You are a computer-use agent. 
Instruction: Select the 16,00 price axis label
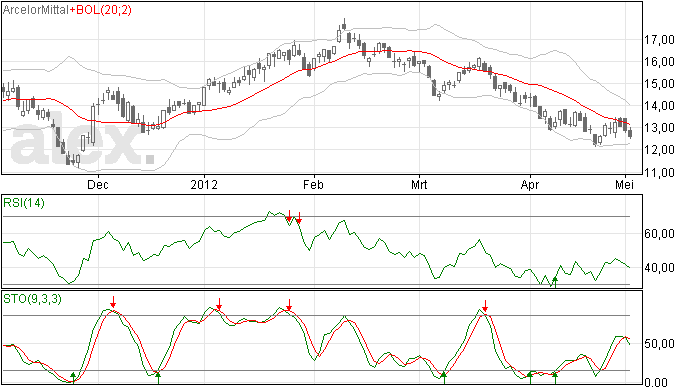(x=660, y=62)
